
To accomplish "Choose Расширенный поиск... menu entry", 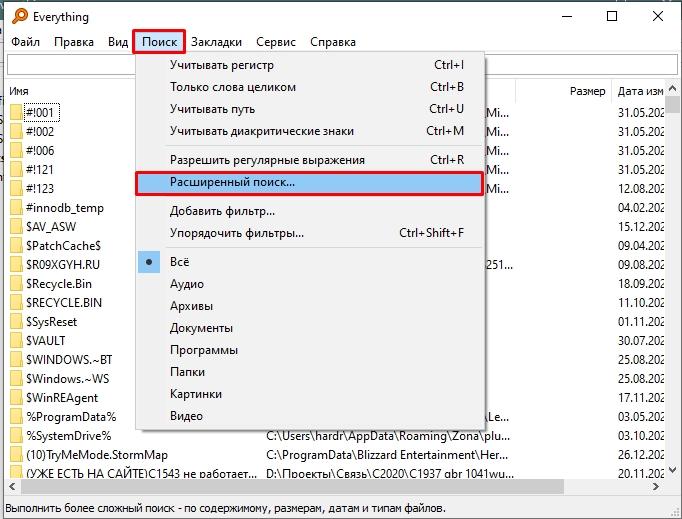I will coord(310,182).
